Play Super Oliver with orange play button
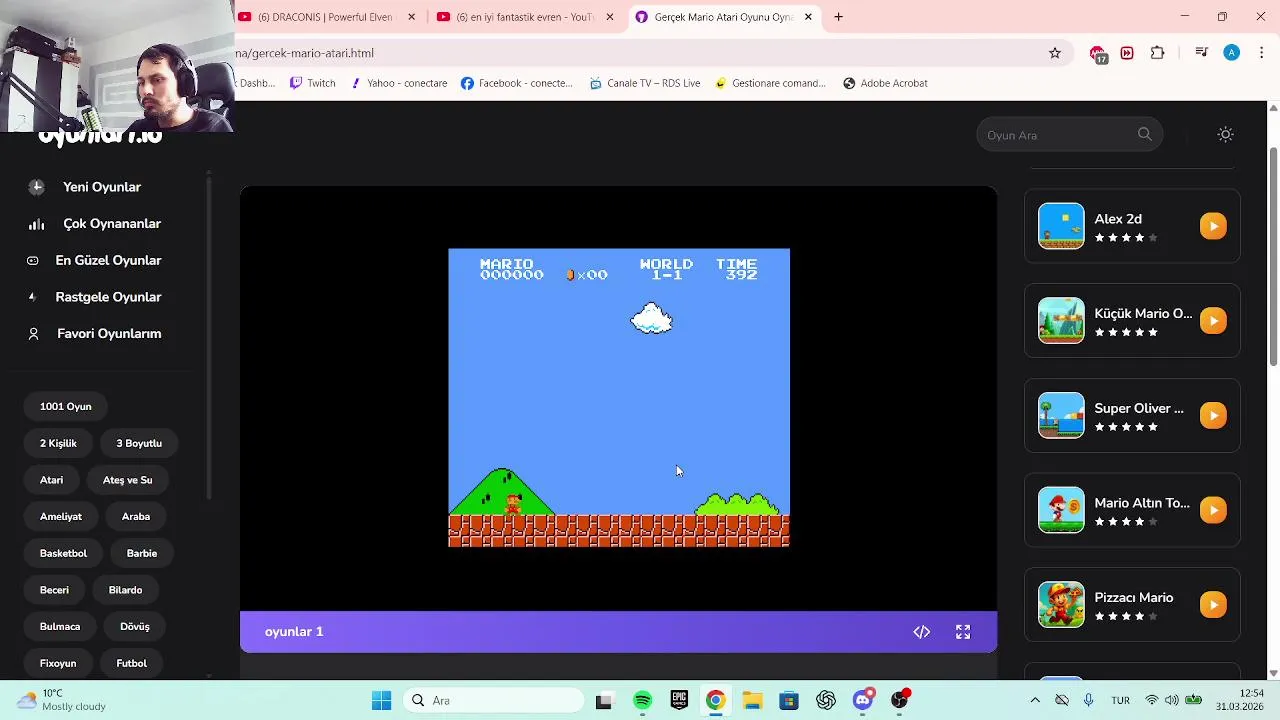1280x720 pixels. click(x=1213, y=415)
